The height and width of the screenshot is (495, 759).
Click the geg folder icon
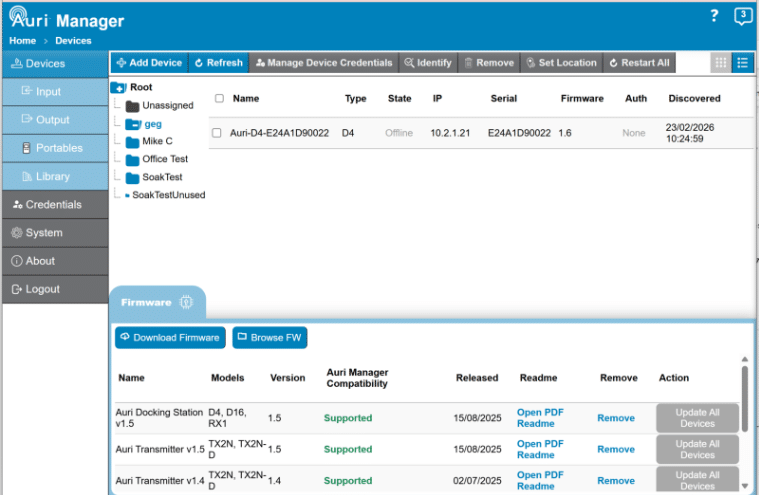[133, 124]
